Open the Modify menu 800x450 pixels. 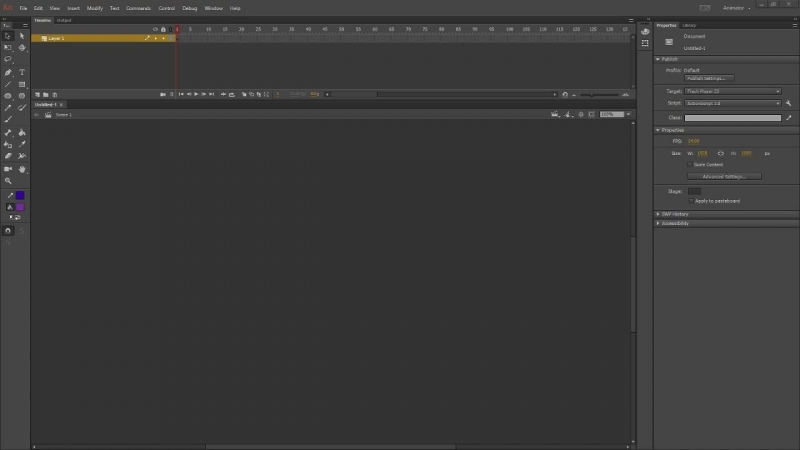tap(94, 8)
